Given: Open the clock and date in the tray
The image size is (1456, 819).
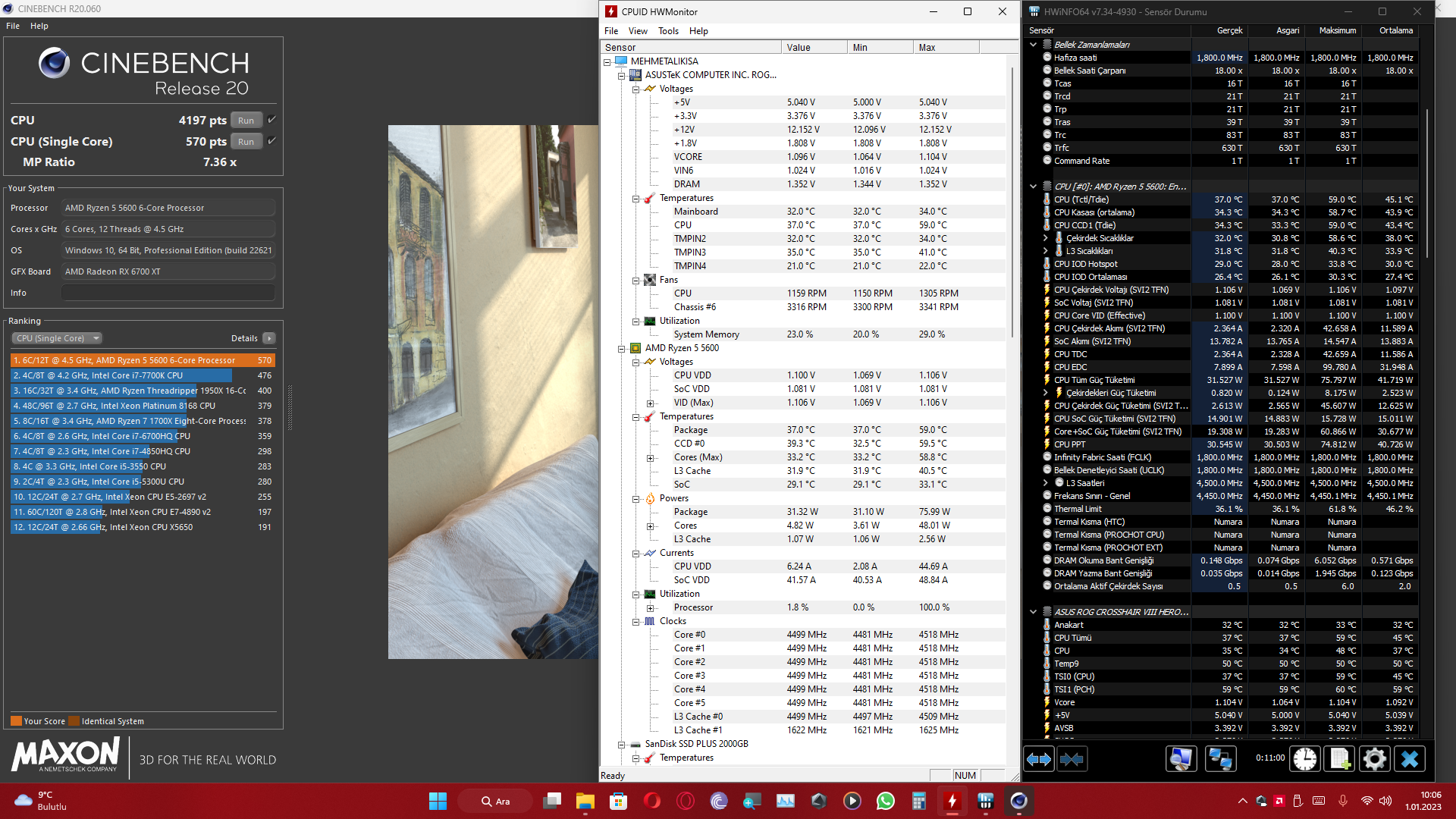Looking at the screenshot, I should click(1423, 801).
